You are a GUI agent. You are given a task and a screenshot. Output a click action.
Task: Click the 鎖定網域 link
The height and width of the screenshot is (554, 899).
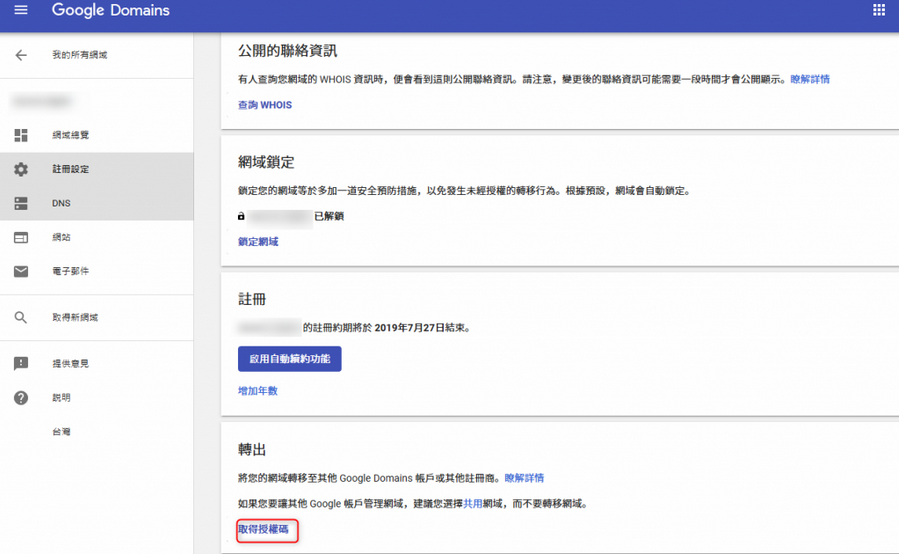point(258,241)
